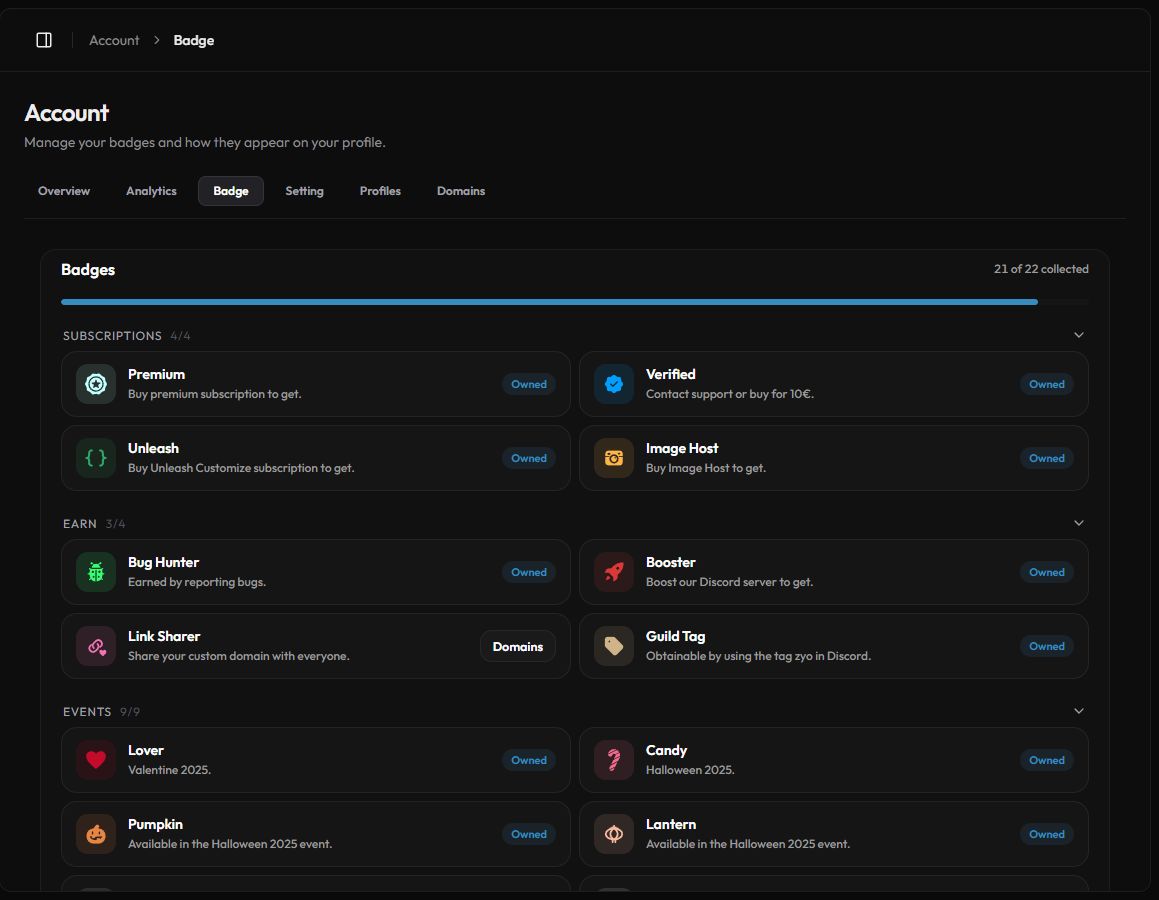Click the Owned tag on Candy
The height and width of the screenshot is (900, 1159).
1047,760
